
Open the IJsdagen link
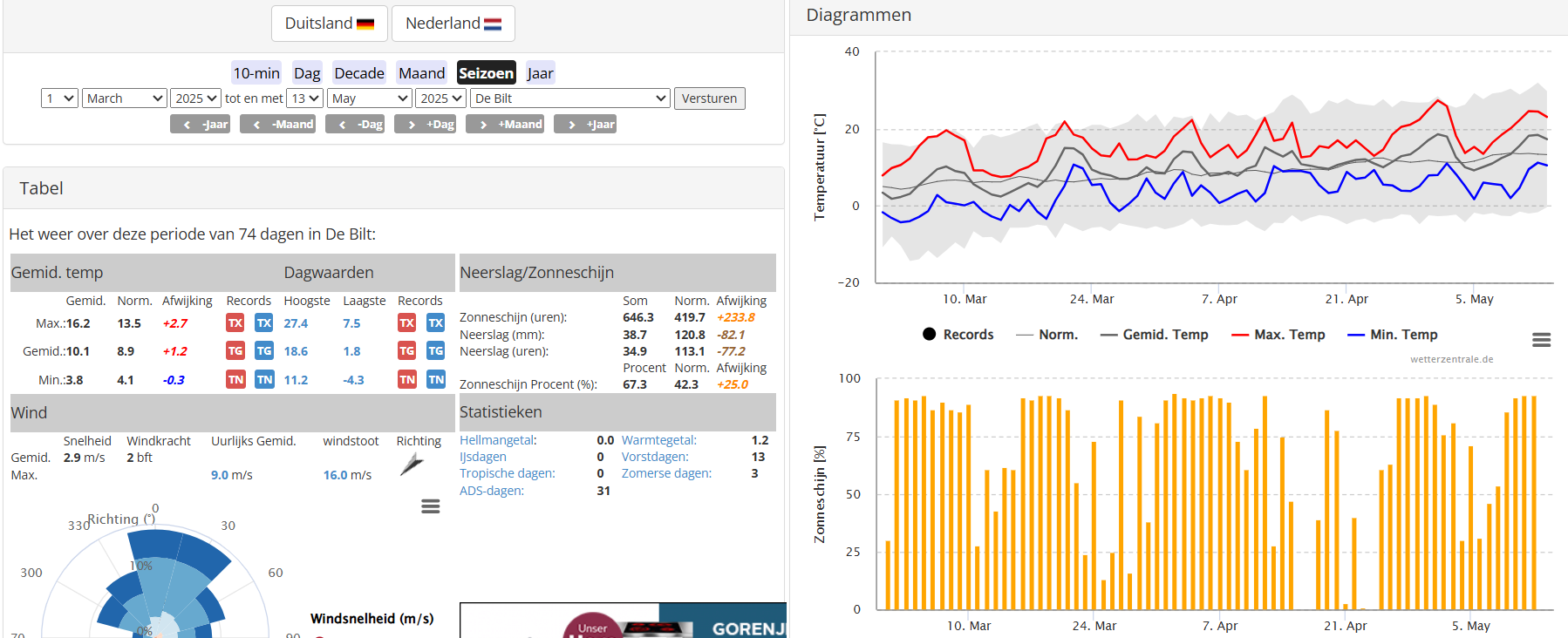coord(483,457)
